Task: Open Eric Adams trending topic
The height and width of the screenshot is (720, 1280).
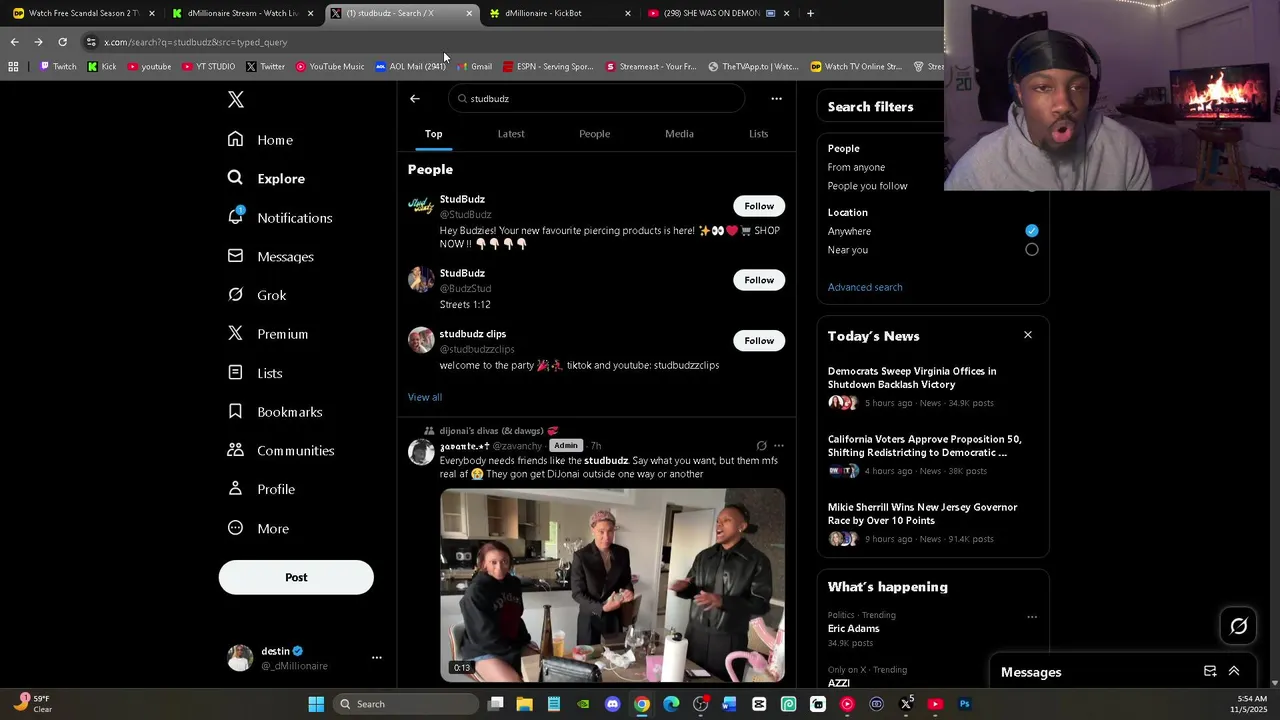Action: click(853, 629)
